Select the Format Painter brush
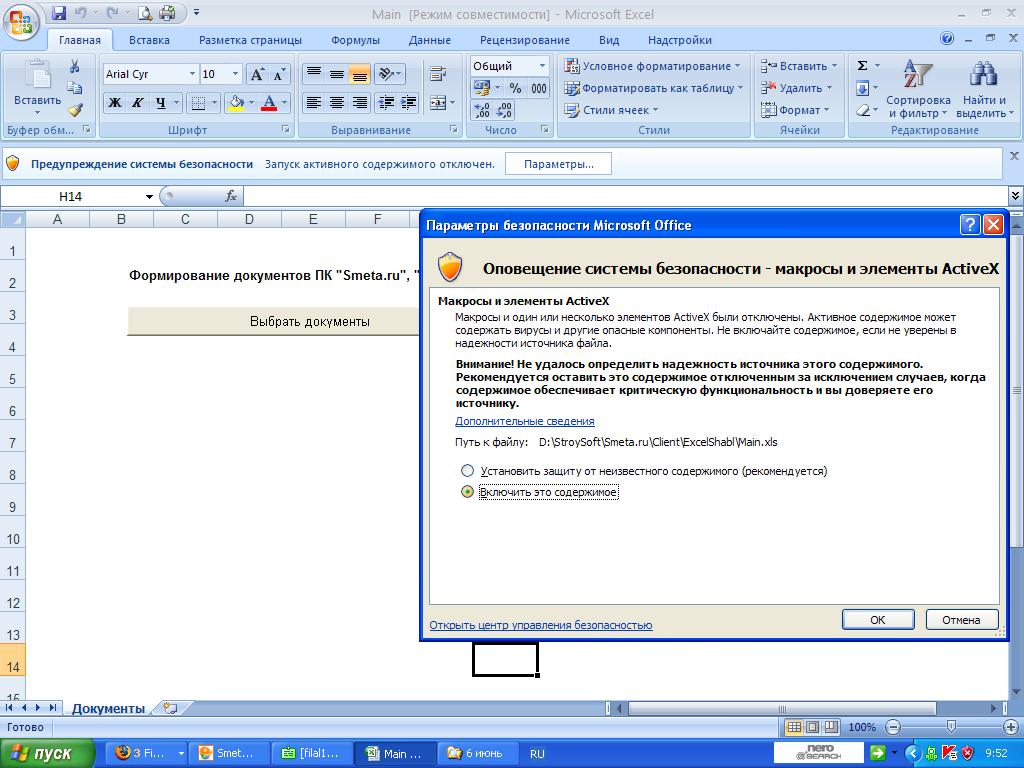 74,110
